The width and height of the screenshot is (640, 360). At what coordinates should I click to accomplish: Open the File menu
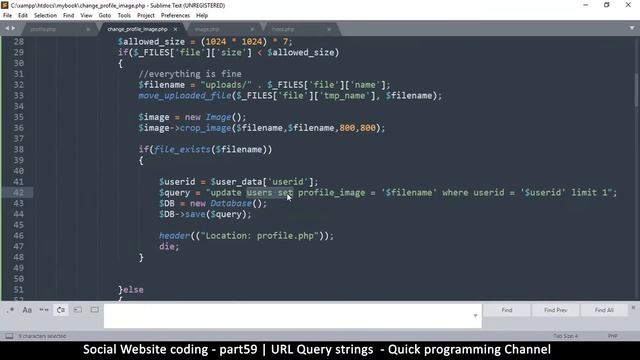point(7,16)
